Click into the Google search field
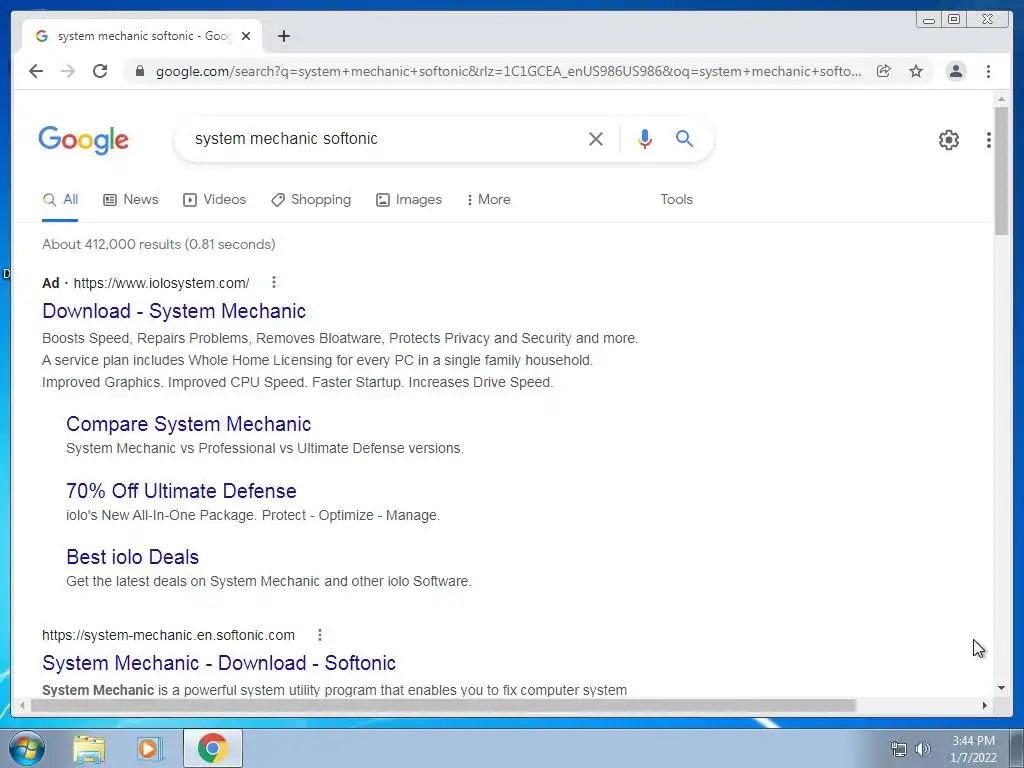1024x768 pixels. click(x=385, y=139)
